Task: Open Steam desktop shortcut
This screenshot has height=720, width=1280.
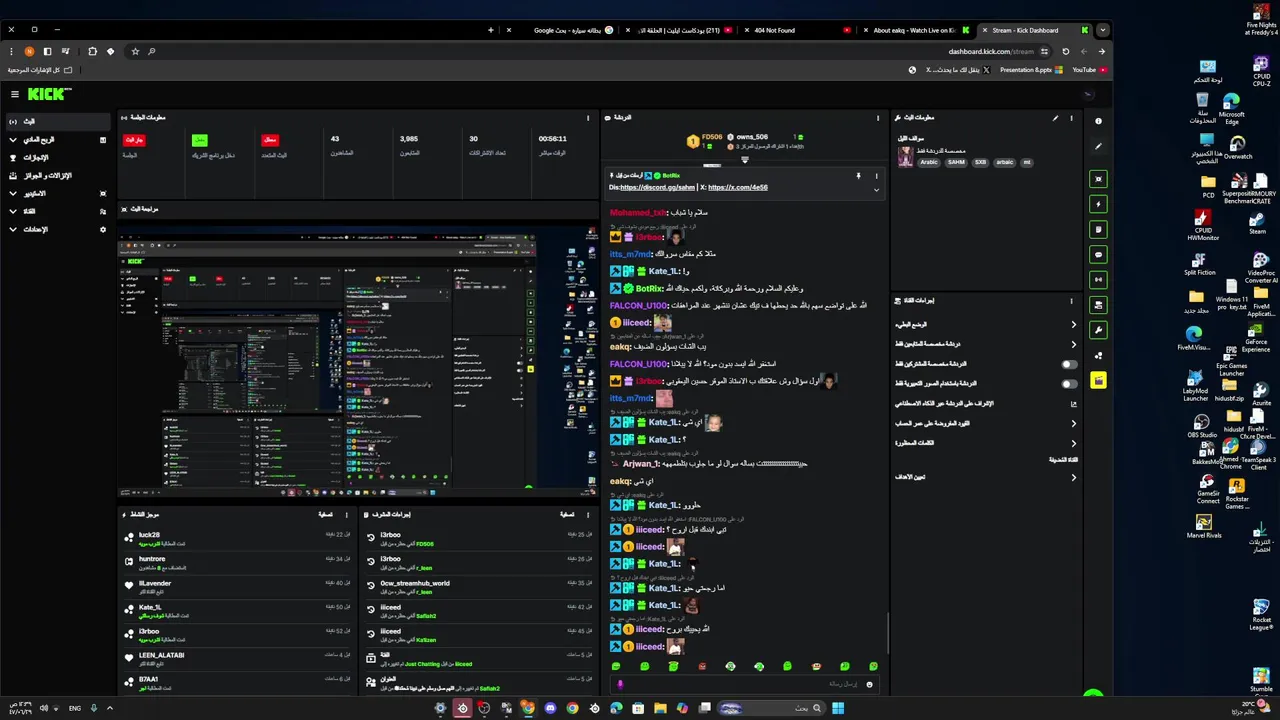Action: [x=1257, y=223]
